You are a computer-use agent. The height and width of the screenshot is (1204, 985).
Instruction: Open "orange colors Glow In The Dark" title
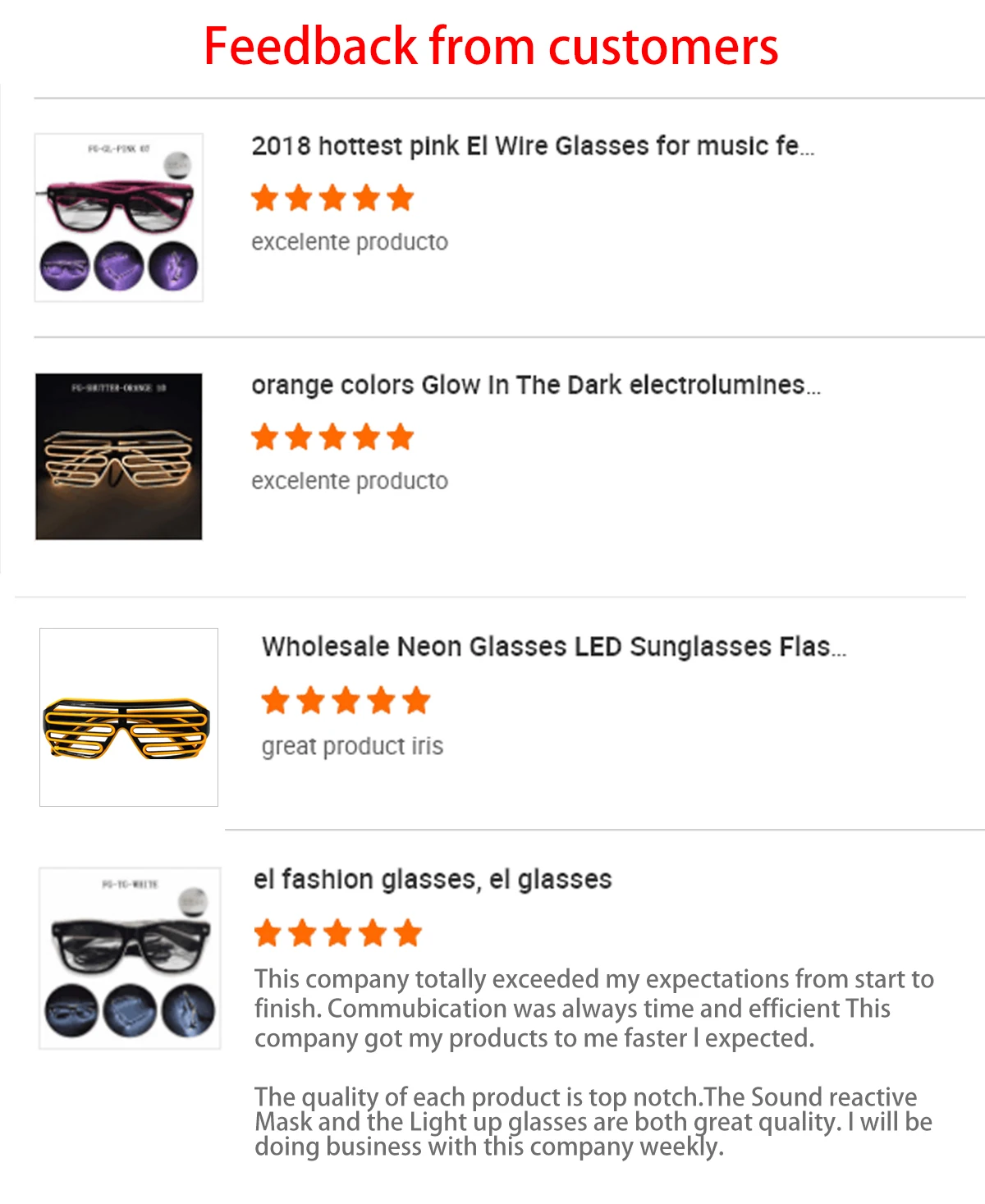535,385
